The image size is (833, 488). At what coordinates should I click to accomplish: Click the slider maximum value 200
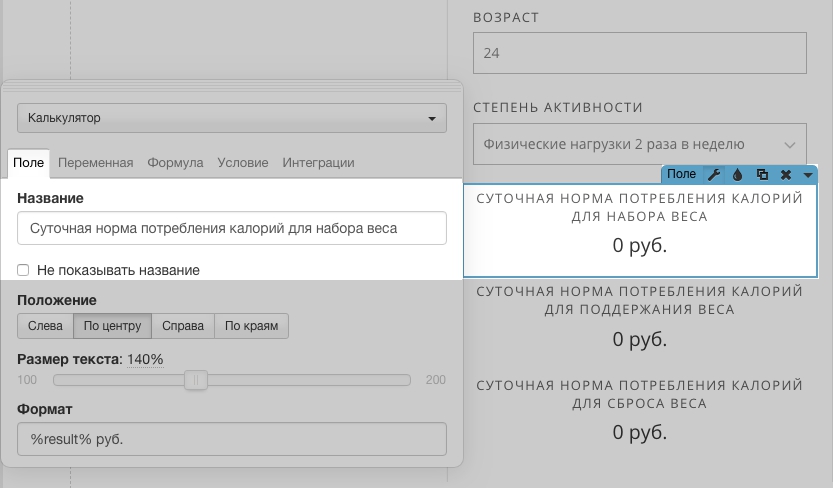pyautogui.click(x=436, y=380)
